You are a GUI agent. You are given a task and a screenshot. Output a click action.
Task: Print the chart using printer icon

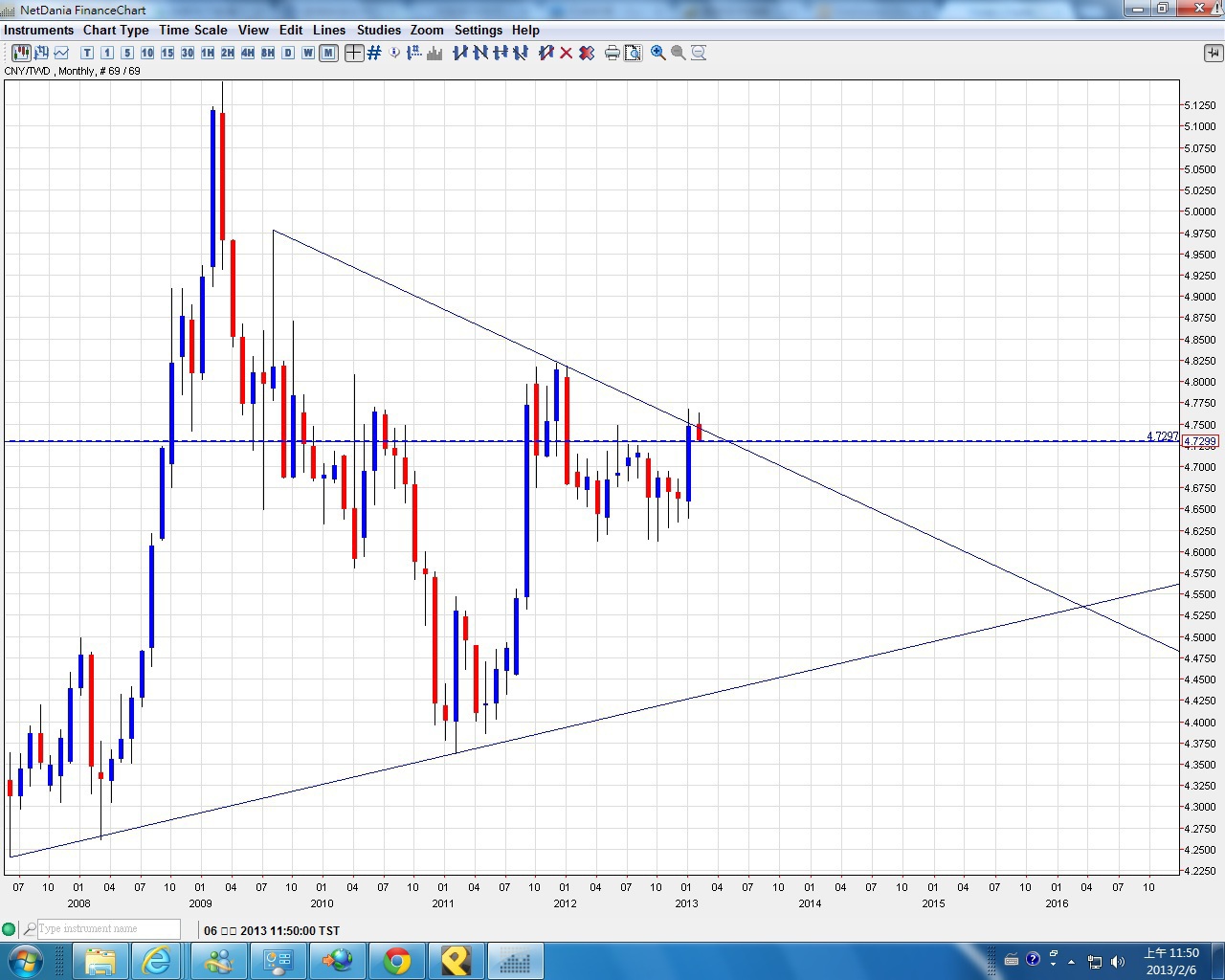pyautogui.click(x=612, y=53)
